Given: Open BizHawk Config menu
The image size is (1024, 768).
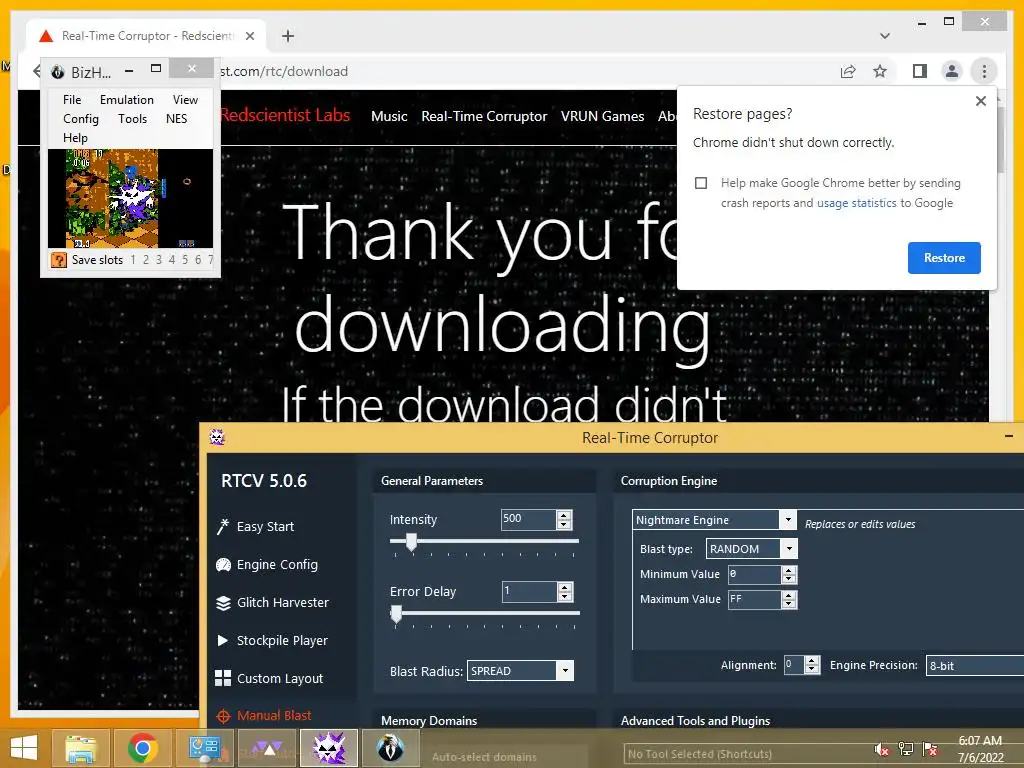Looking at the screenshot, I should (81, 119).
